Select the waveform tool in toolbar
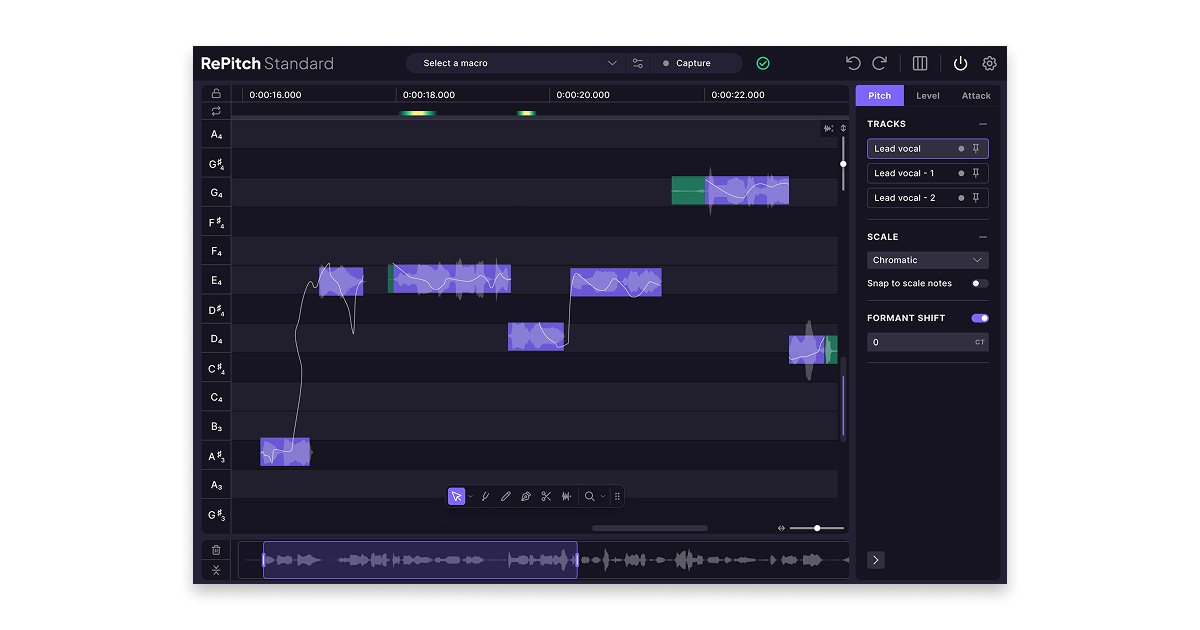 pos(567,496)
